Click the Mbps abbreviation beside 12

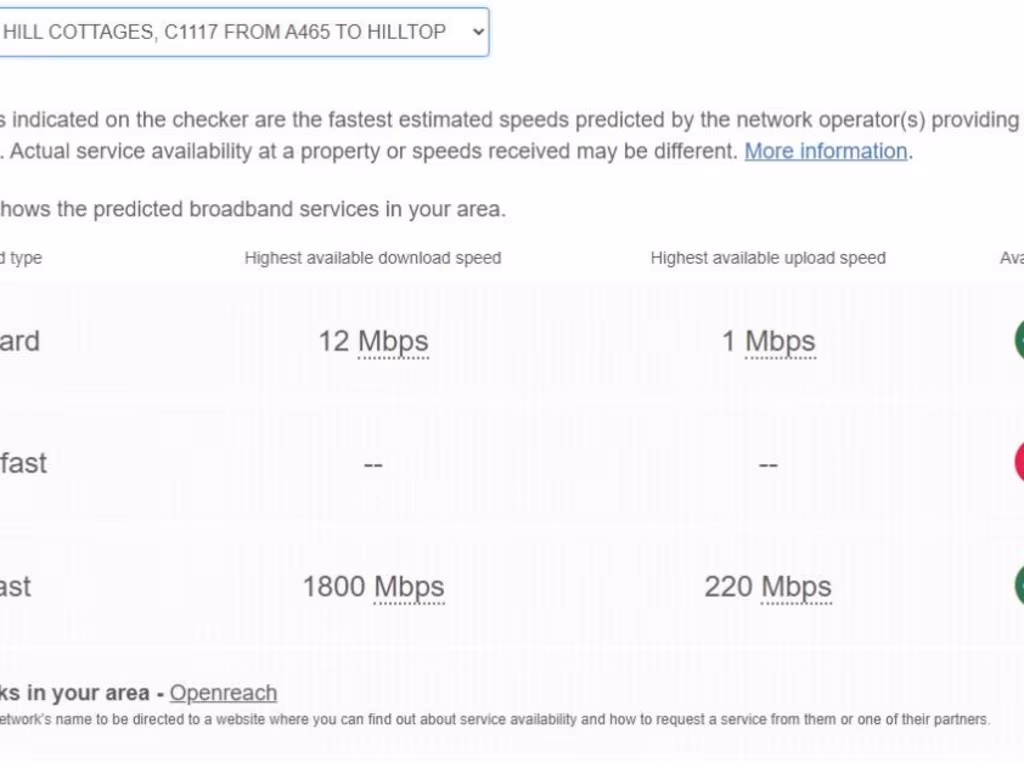pos(393,342)
